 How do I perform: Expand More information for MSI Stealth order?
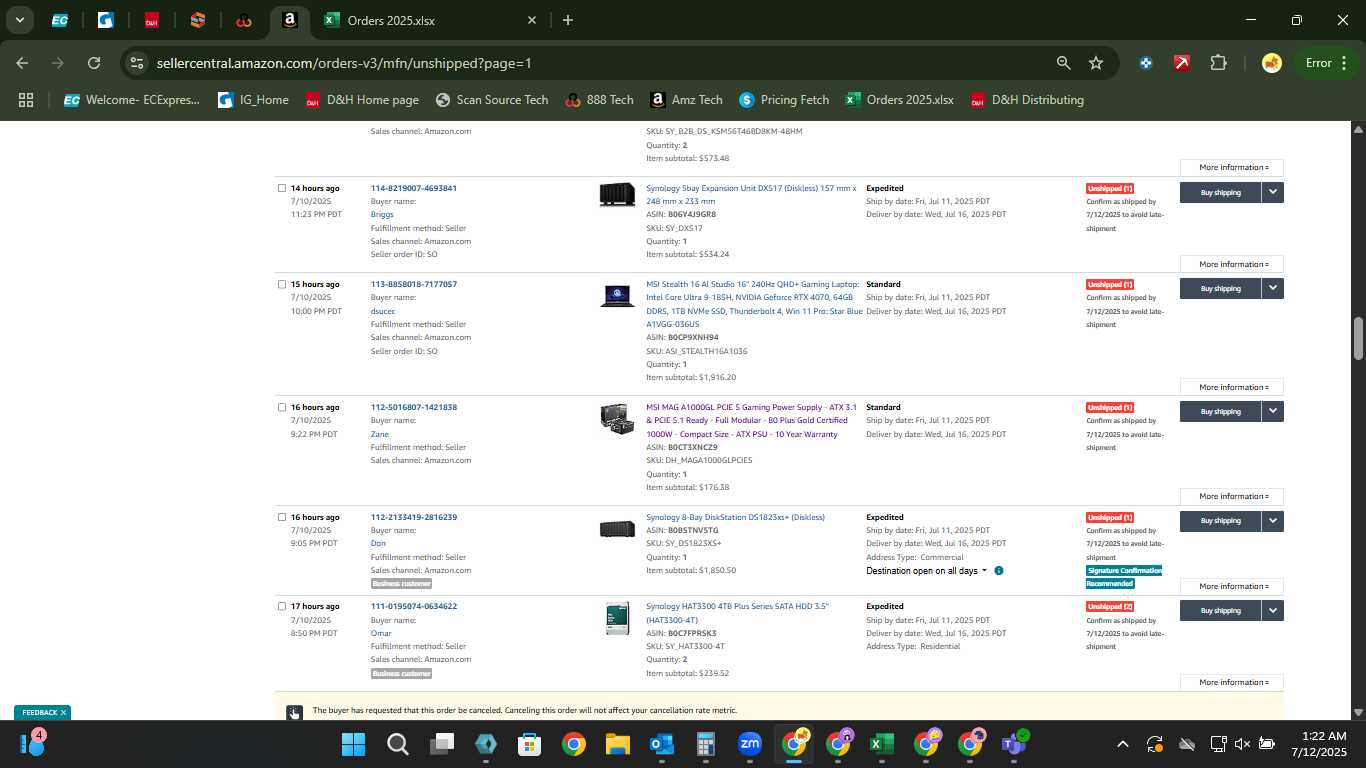[1232, 387]
